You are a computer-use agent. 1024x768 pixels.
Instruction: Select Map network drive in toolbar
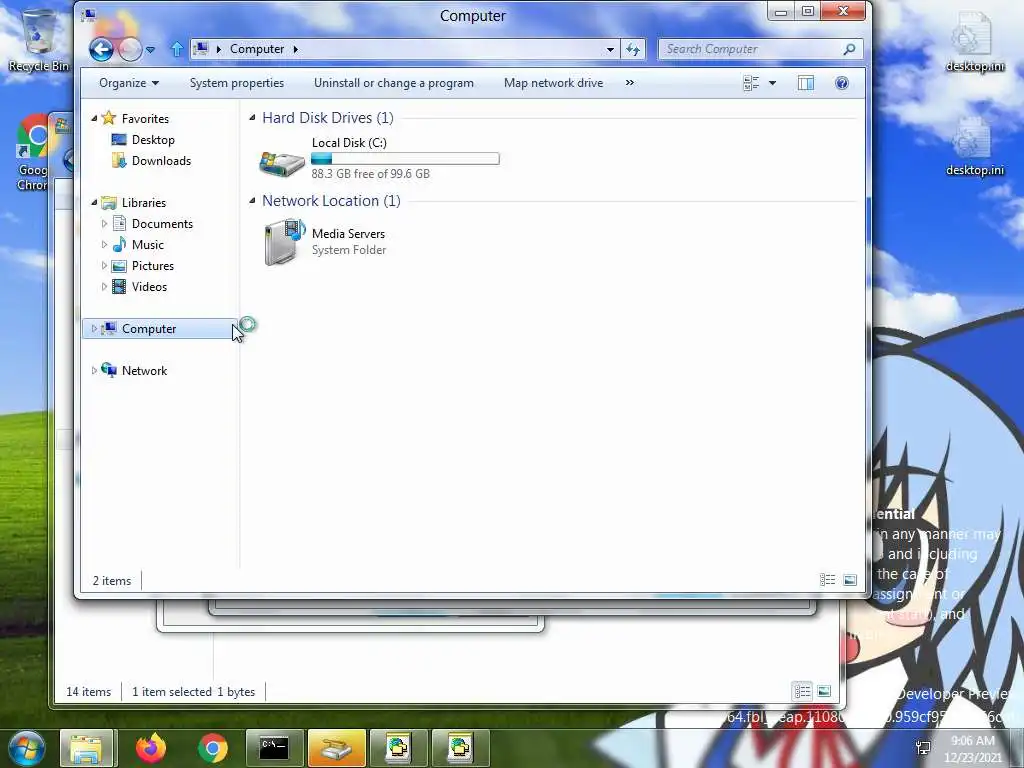553,83
